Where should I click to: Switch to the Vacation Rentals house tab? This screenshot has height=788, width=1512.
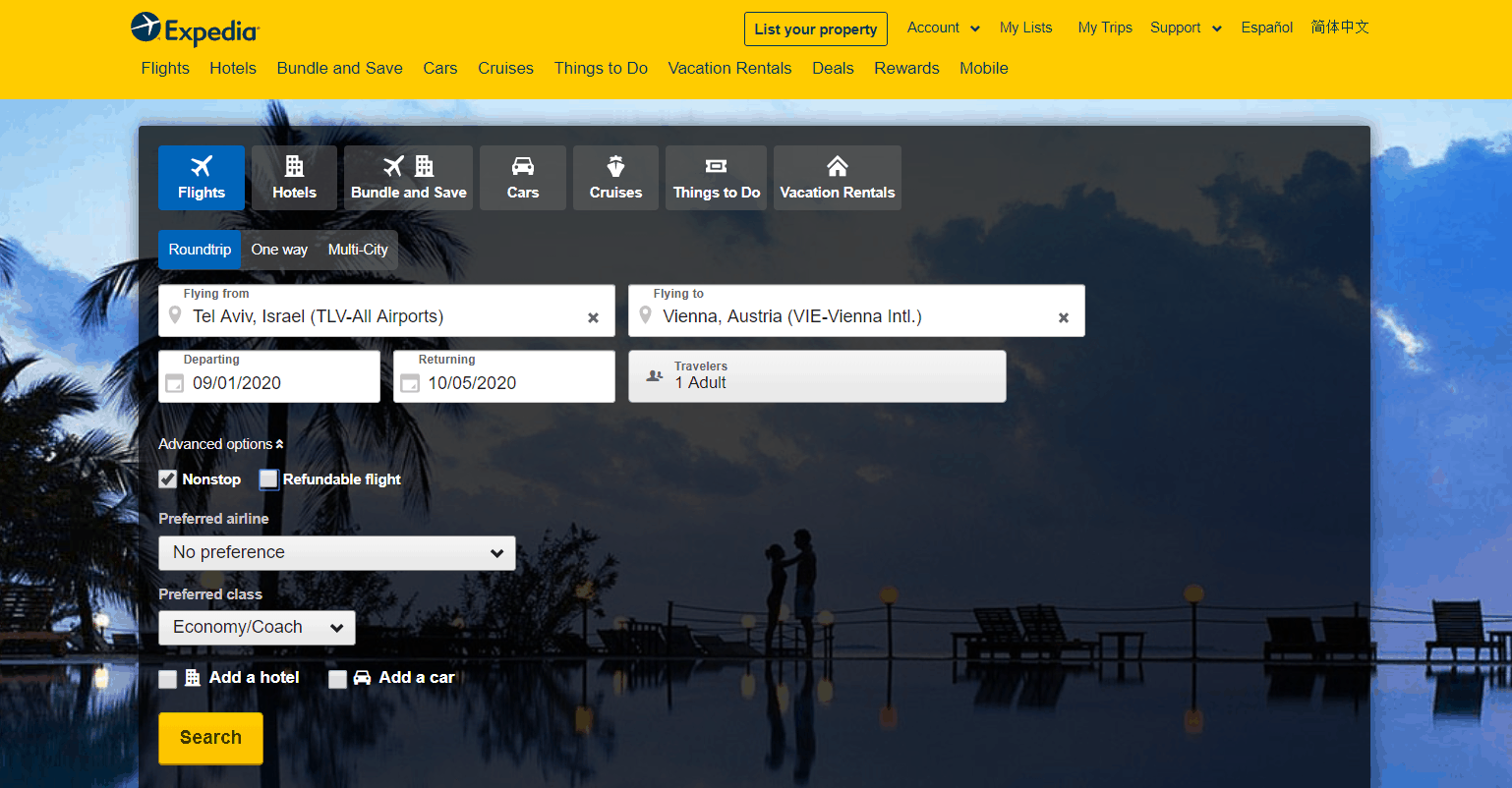[838, 178]
